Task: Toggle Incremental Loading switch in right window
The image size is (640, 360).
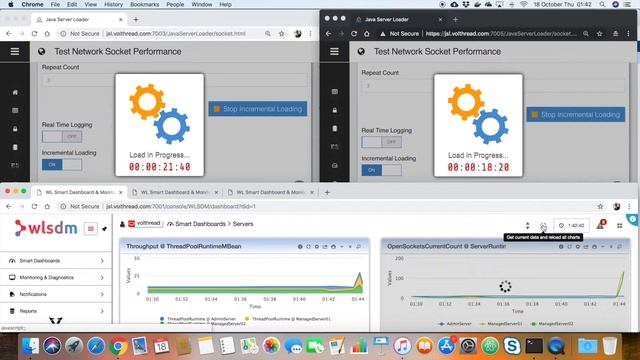Action: (382, 170)
